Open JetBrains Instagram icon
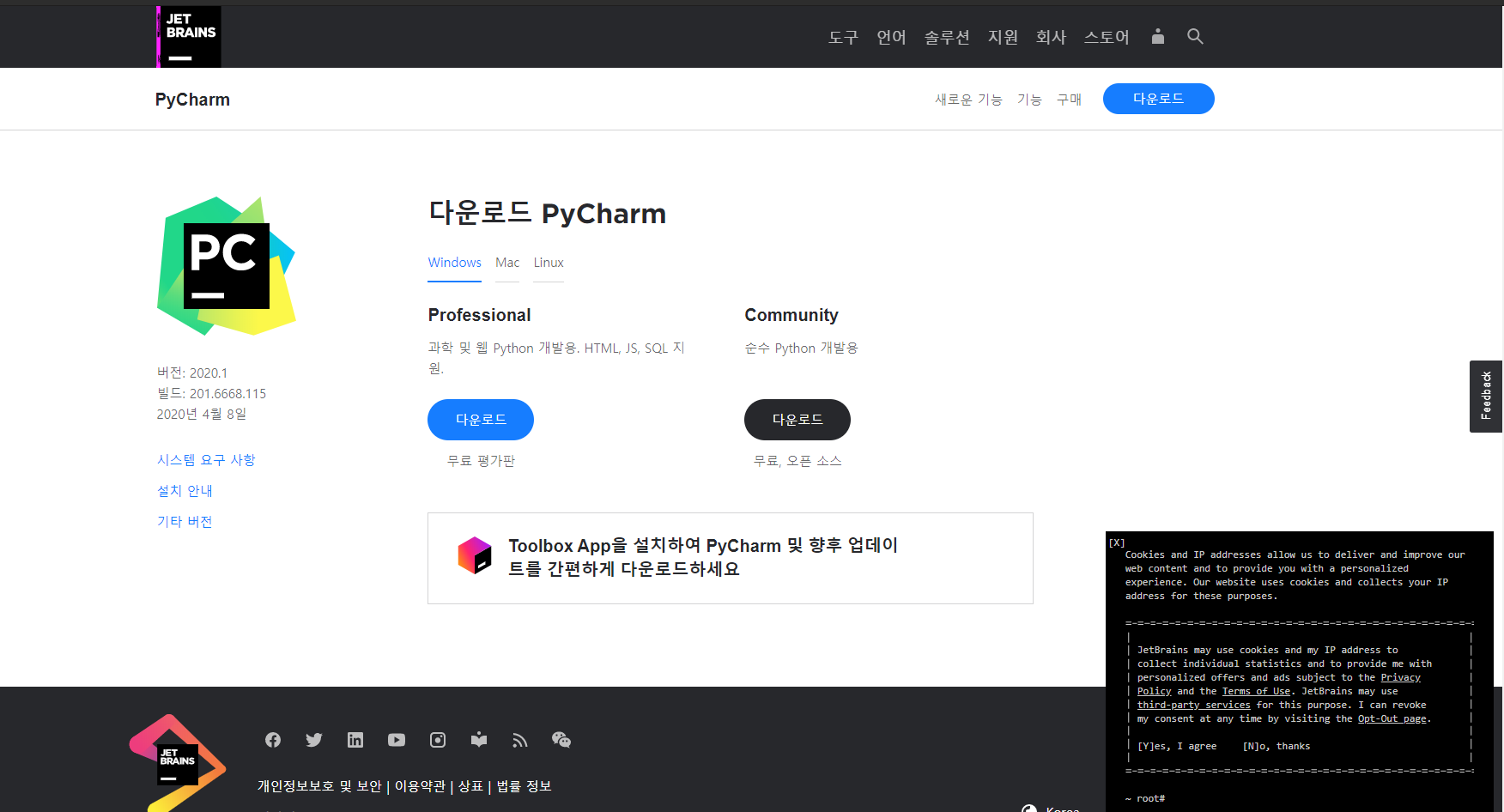The width and height of the screenshot is (1504, 812). click(438, 740)
